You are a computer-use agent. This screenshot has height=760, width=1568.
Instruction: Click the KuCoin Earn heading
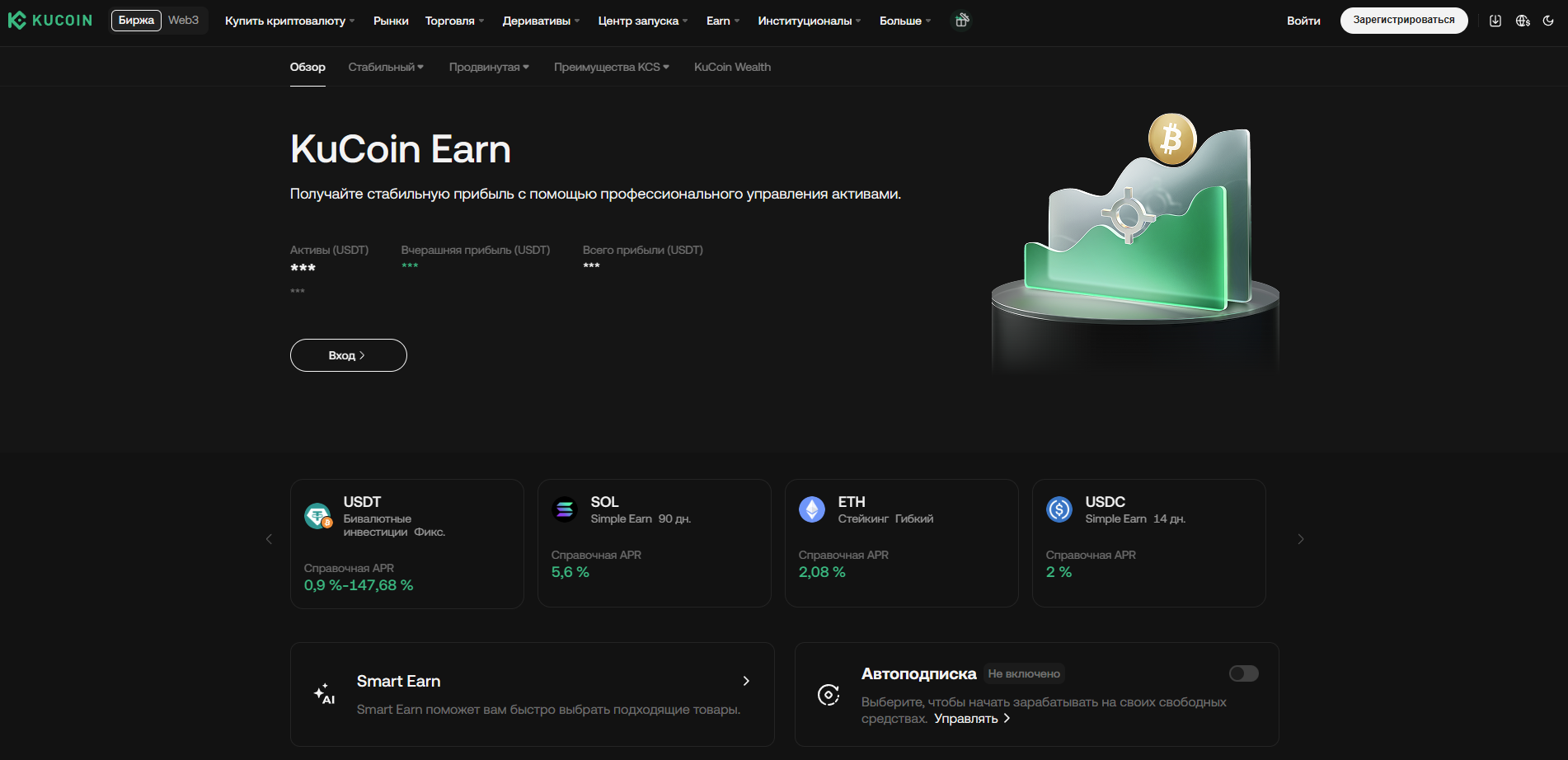[401, 149]
